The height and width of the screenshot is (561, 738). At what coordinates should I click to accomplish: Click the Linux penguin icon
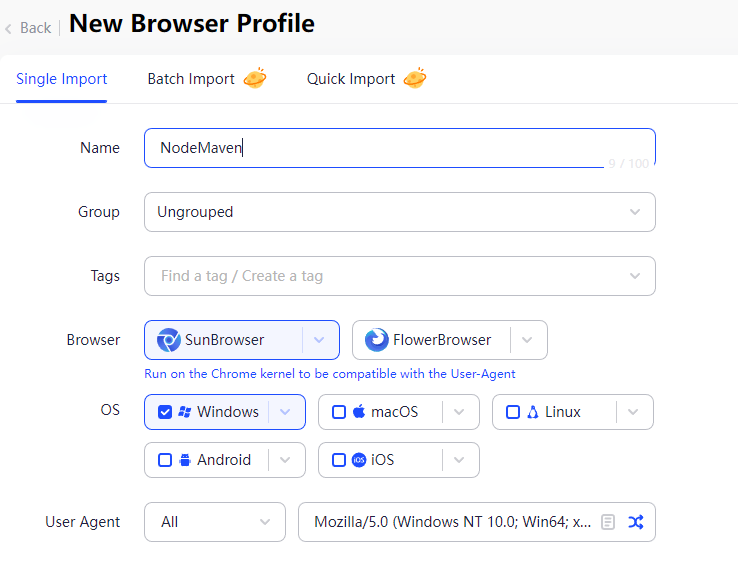[x=533, y=412]
